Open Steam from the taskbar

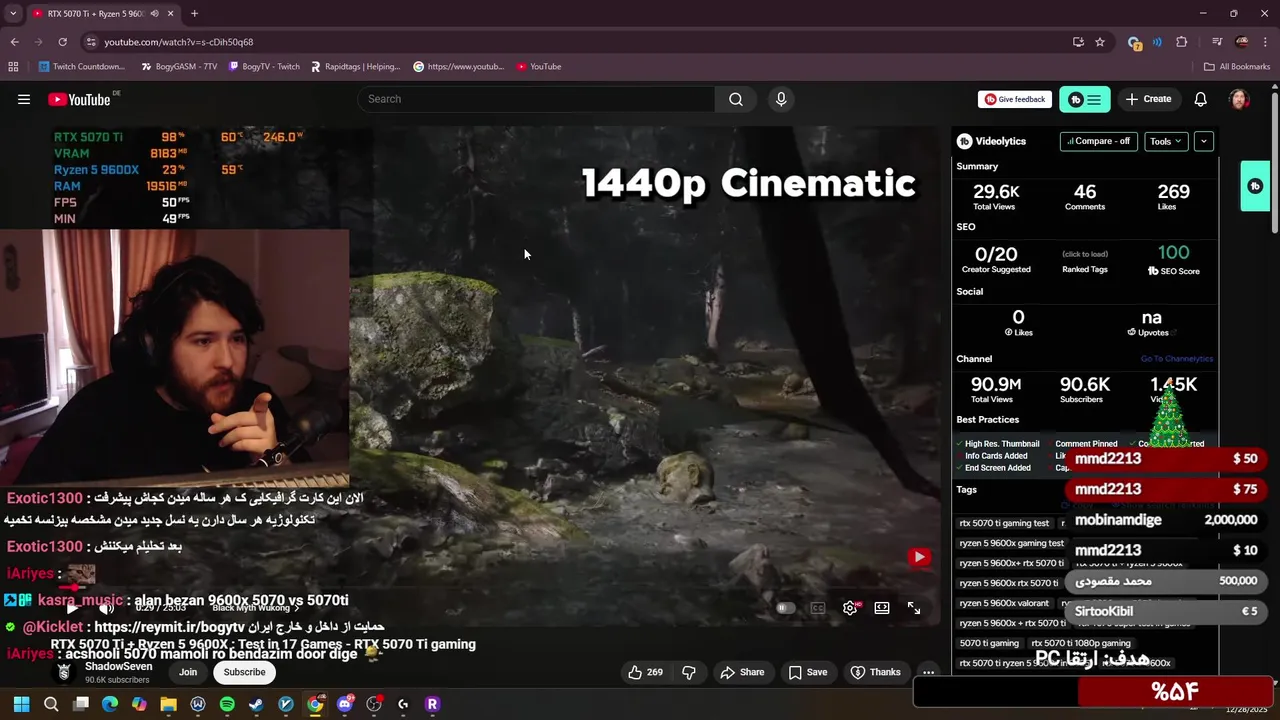[256, 704]
